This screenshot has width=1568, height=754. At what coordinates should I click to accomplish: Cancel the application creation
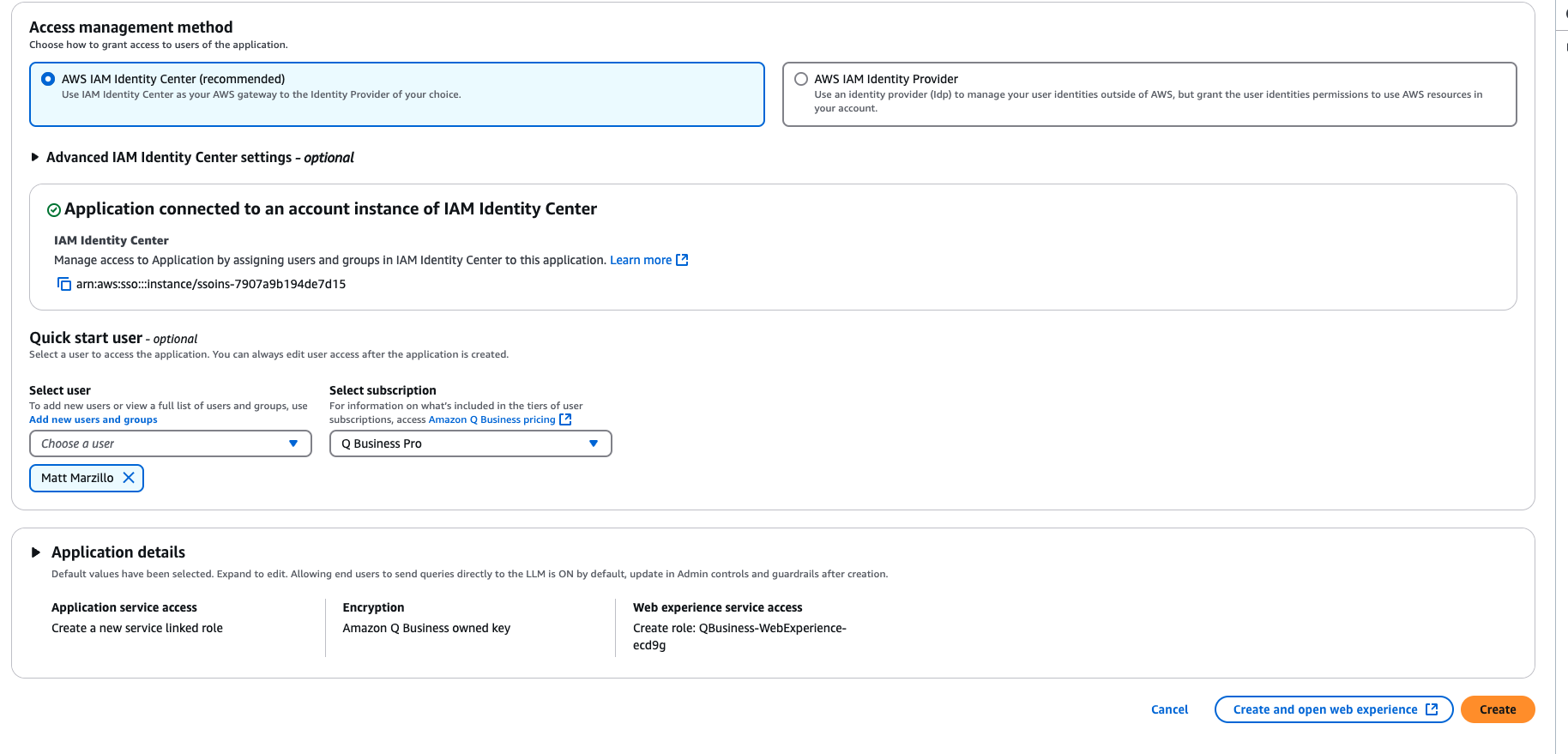(1169, 709)
